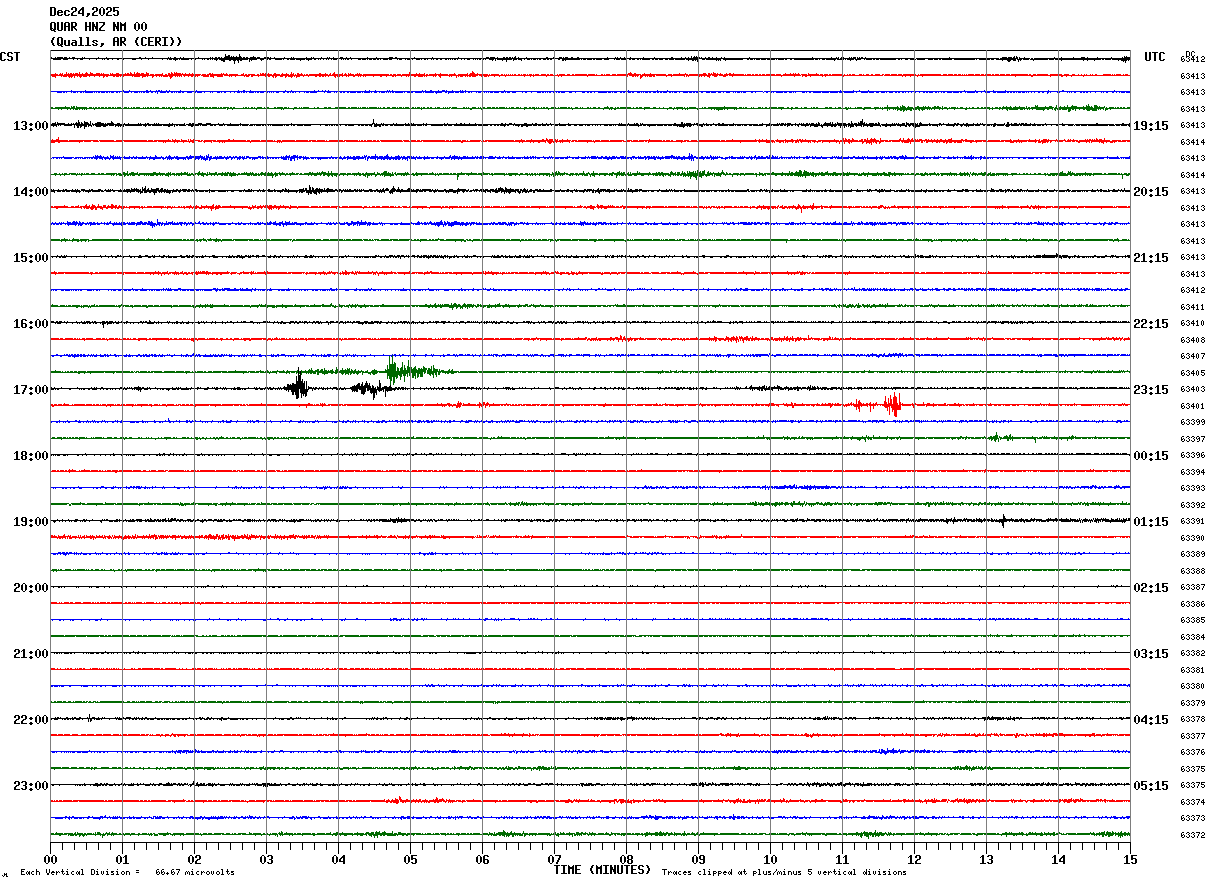Click the Each Vertical Division scale note
This screenshot has width=1210, height=886.
(127, 873)
